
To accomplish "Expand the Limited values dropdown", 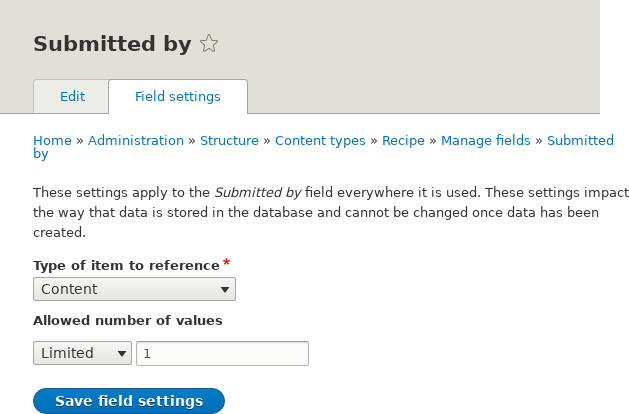I will coord(82,353).
